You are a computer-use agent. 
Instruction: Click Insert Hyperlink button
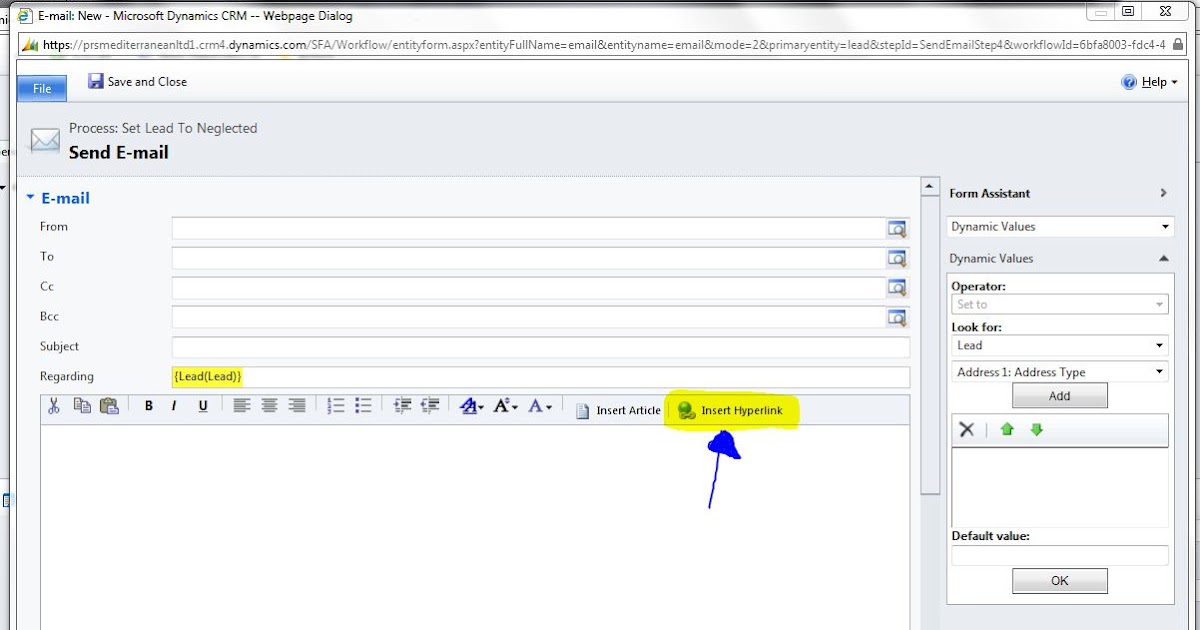731,411
